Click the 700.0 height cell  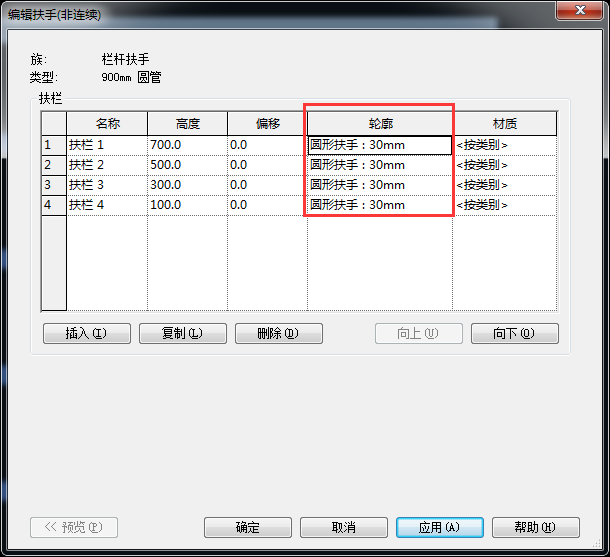186,145
